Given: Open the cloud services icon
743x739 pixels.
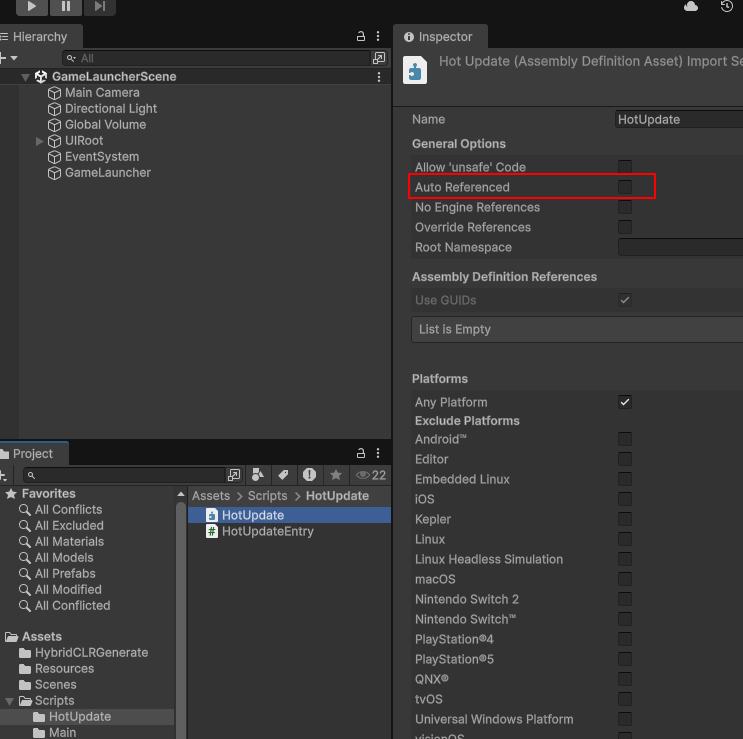Looking at the screenshot, I should coord(691,6).
